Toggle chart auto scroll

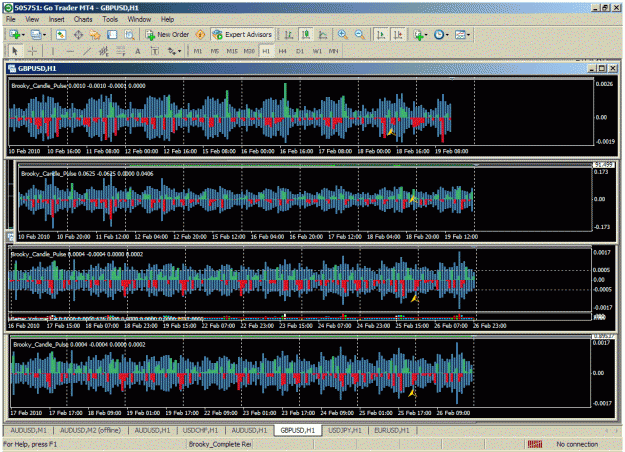pyautogui.click(x=381, y=35)
